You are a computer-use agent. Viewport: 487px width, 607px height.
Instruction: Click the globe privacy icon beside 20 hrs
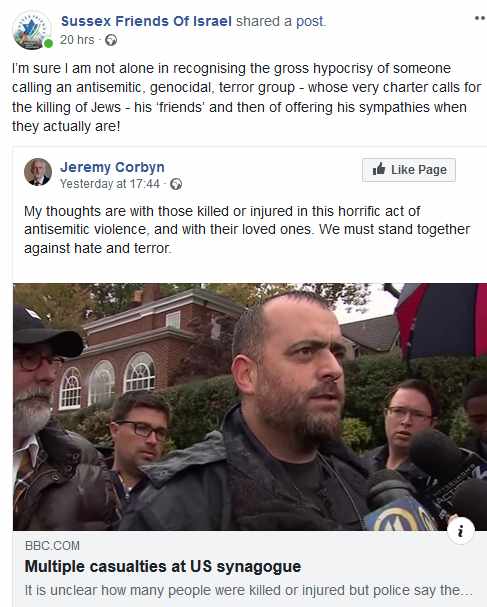point(111,40)
